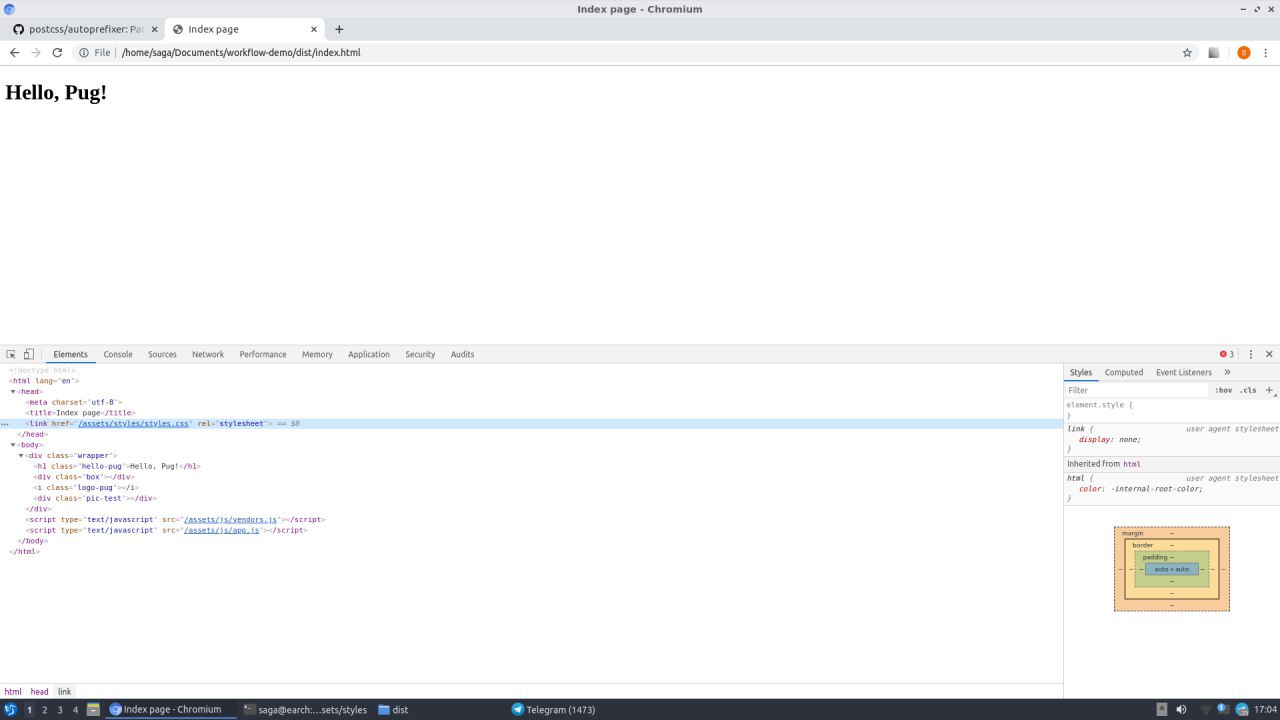Click the browser forward arrow
Viewport: 1280px width, 720px height.
point(36,52)
